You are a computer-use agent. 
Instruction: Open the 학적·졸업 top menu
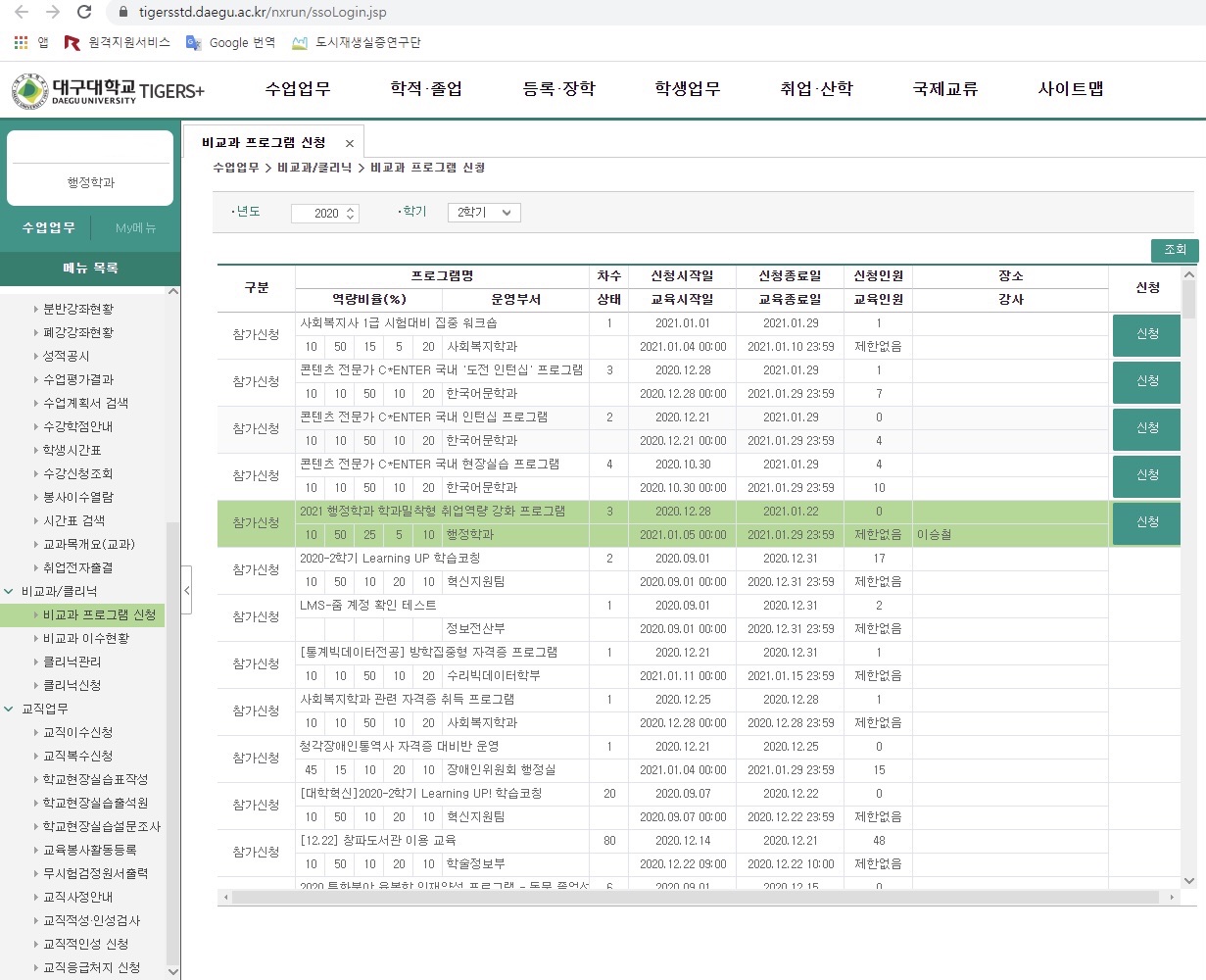(426, 89)
